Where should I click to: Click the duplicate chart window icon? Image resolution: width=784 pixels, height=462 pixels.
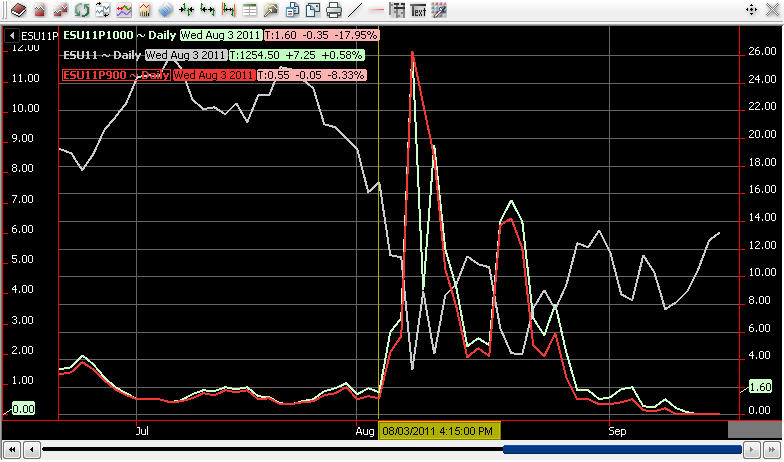[313, 10]
